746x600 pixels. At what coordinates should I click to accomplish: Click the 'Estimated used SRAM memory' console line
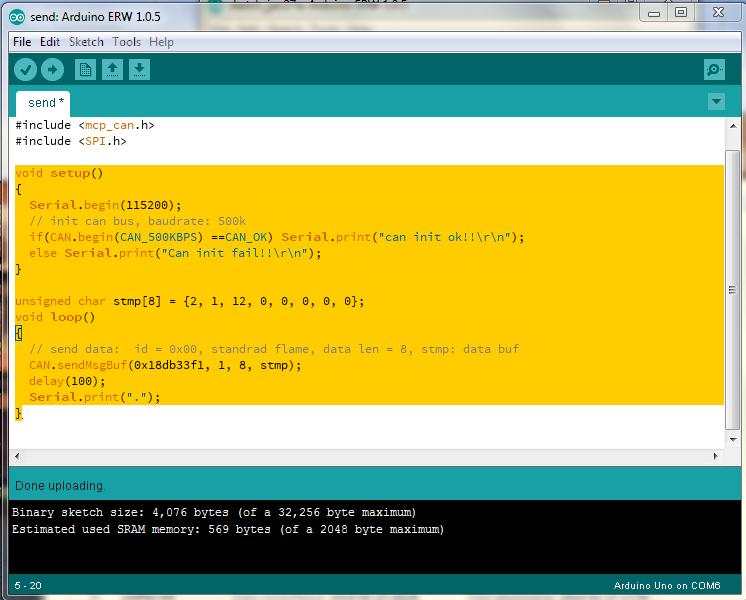(228, 530)
